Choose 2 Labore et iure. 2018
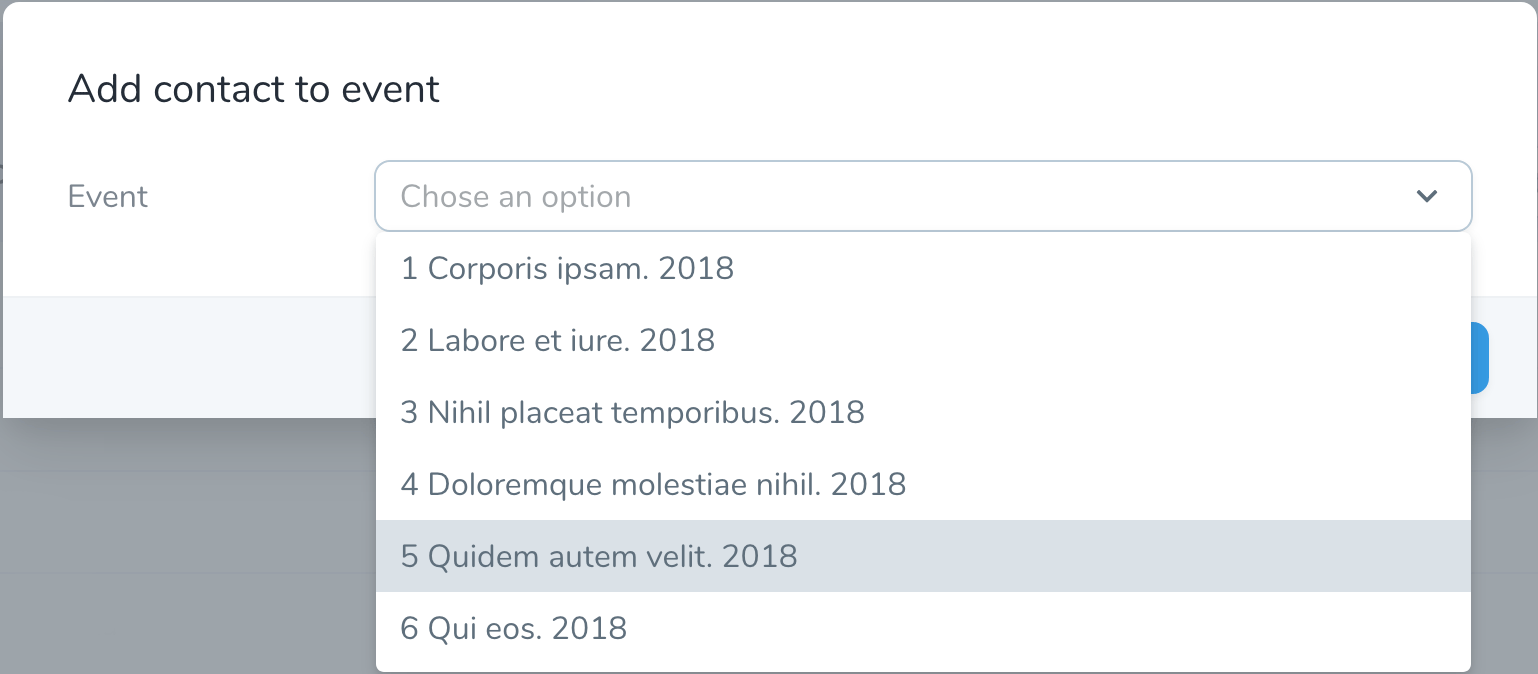 click(923, 340)
